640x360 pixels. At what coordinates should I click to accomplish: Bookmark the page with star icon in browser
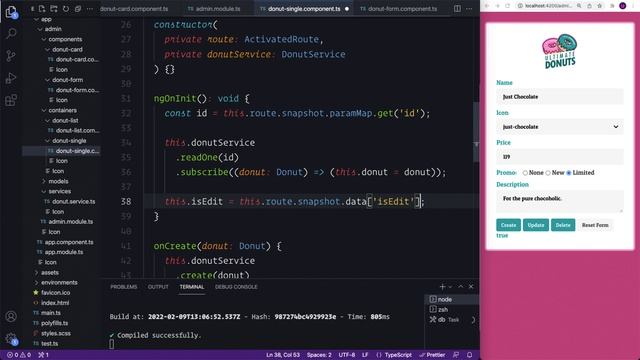(x=600, y=6)
